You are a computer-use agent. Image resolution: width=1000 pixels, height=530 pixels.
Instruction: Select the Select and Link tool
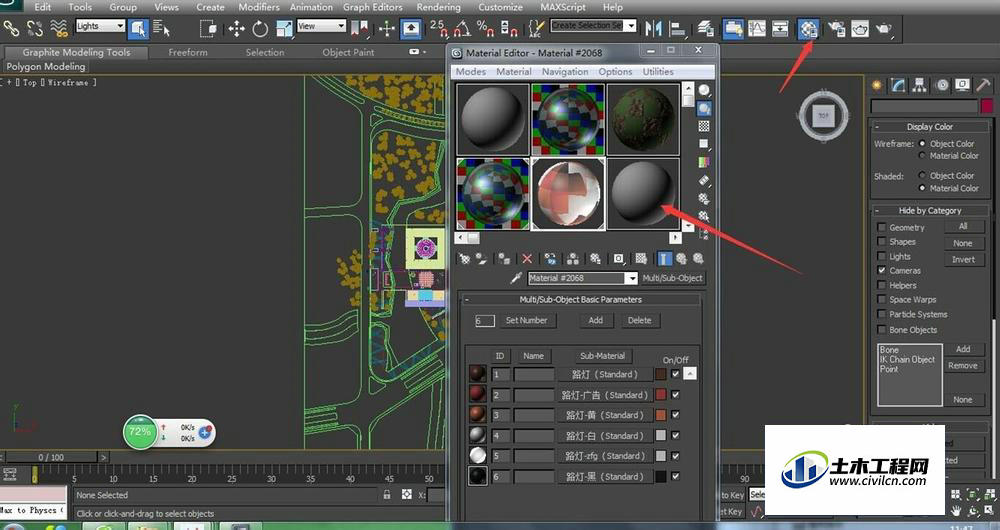[x=11, y=28]
